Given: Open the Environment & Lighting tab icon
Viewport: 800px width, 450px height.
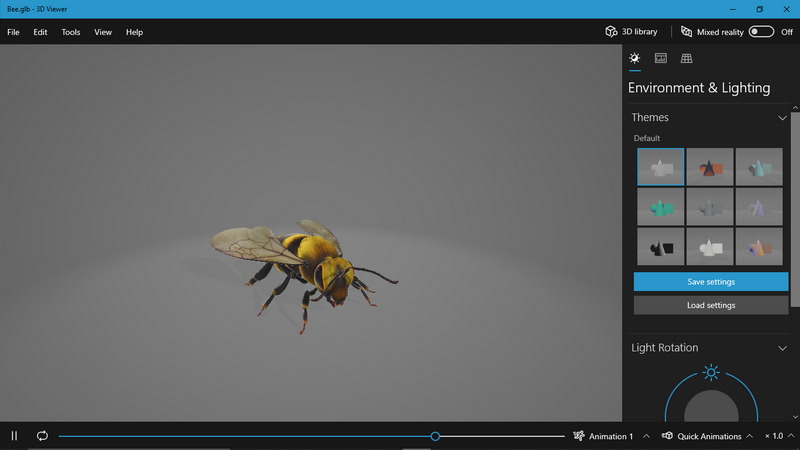Looking at the screenshot, I should (635, 58).
